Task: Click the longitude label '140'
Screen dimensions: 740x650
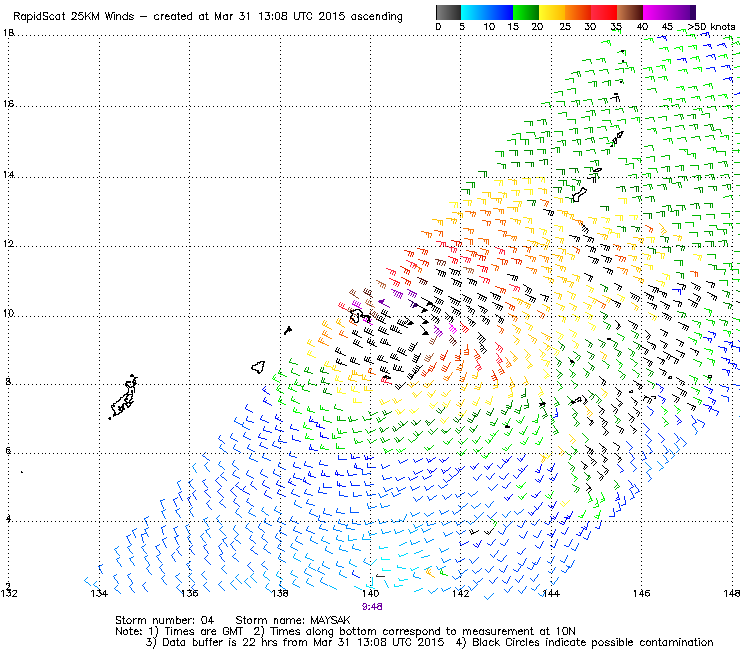Action: [x=370, y=593]
